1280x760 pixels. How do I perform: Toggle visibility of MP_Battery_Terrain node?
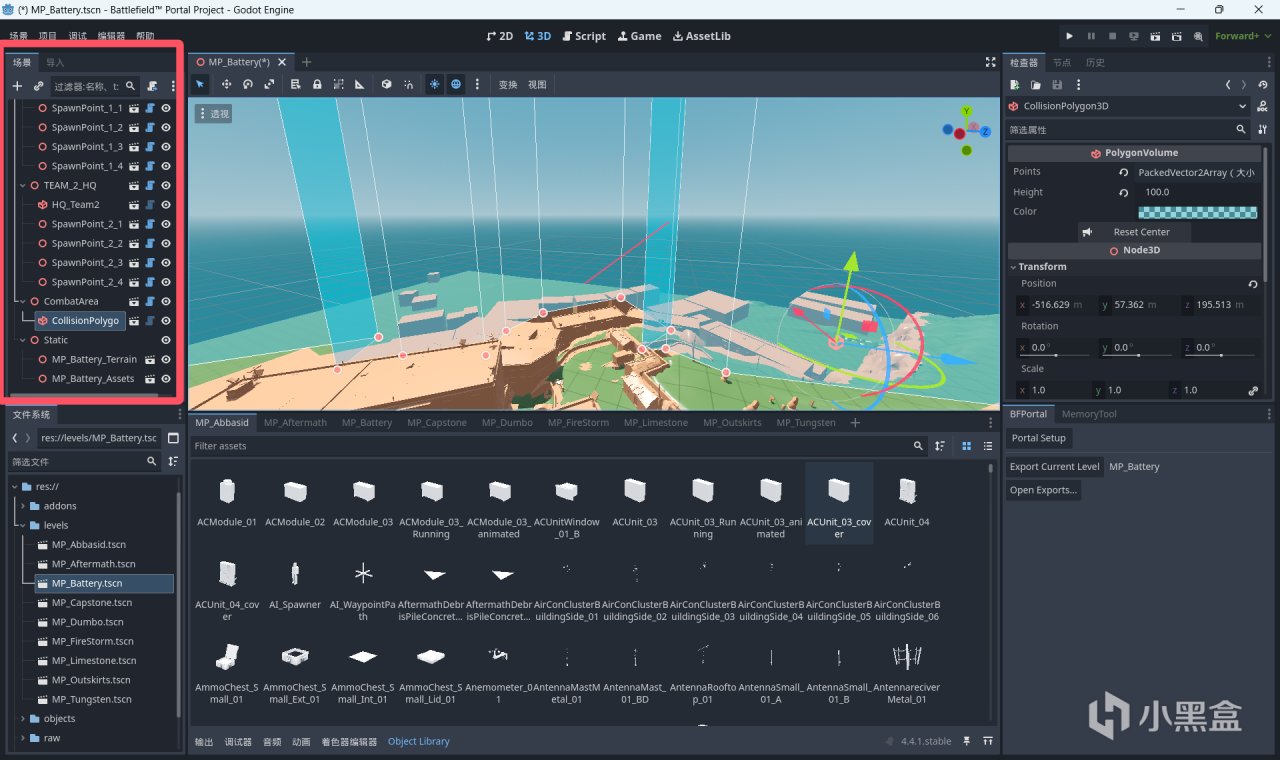(166, 359)
